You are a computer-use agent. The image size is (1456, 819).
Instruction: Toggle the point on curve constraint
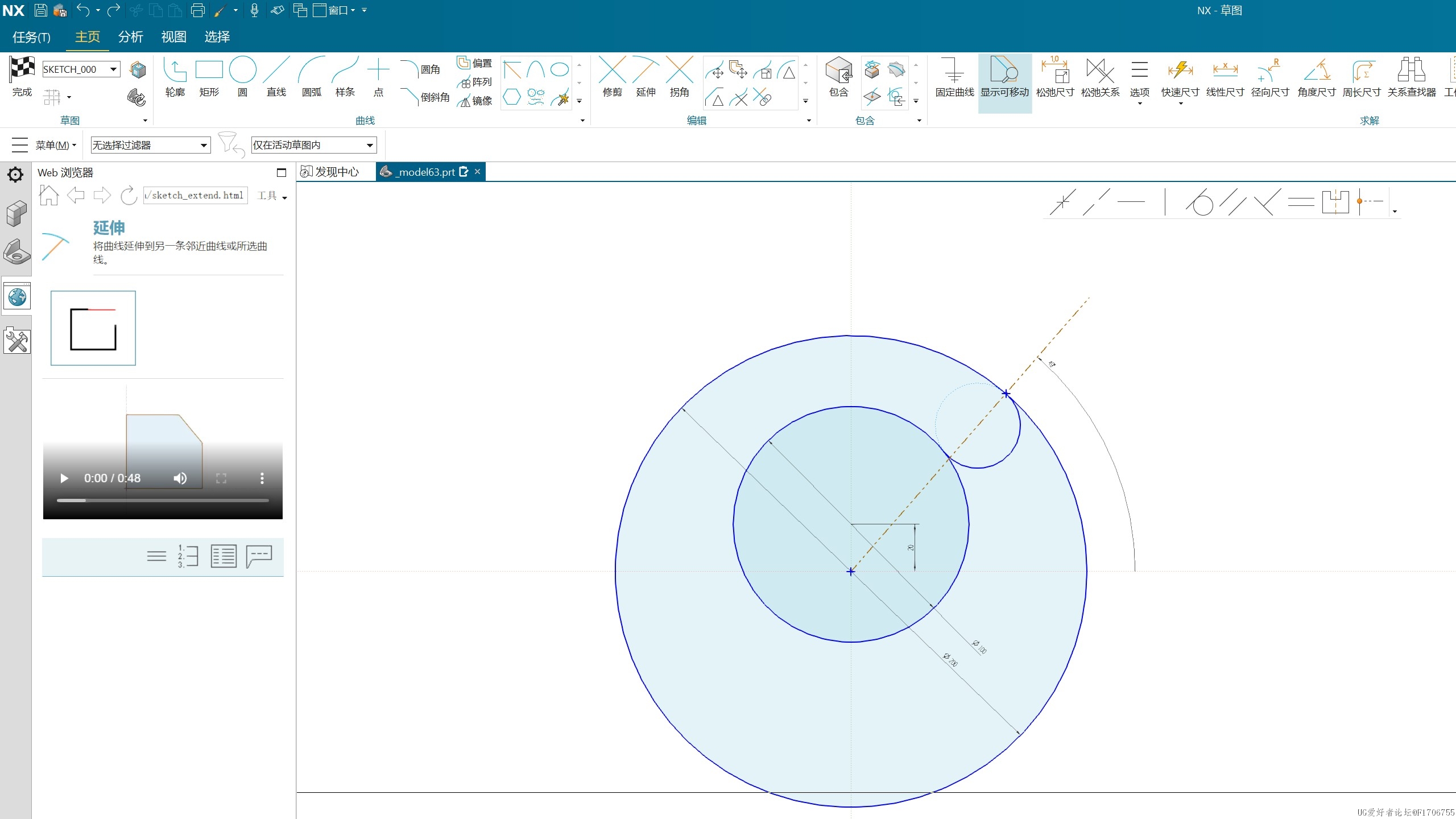[x=1062, y=202]
